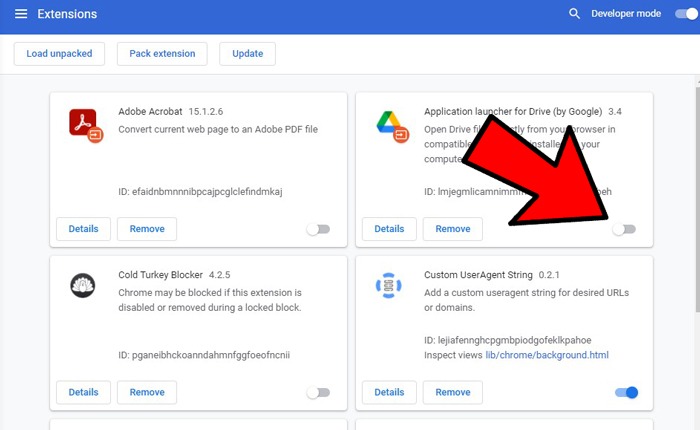700x430 pixels.
Task: Click "Convert current web page" description text
Action: (x=218, y=129)
